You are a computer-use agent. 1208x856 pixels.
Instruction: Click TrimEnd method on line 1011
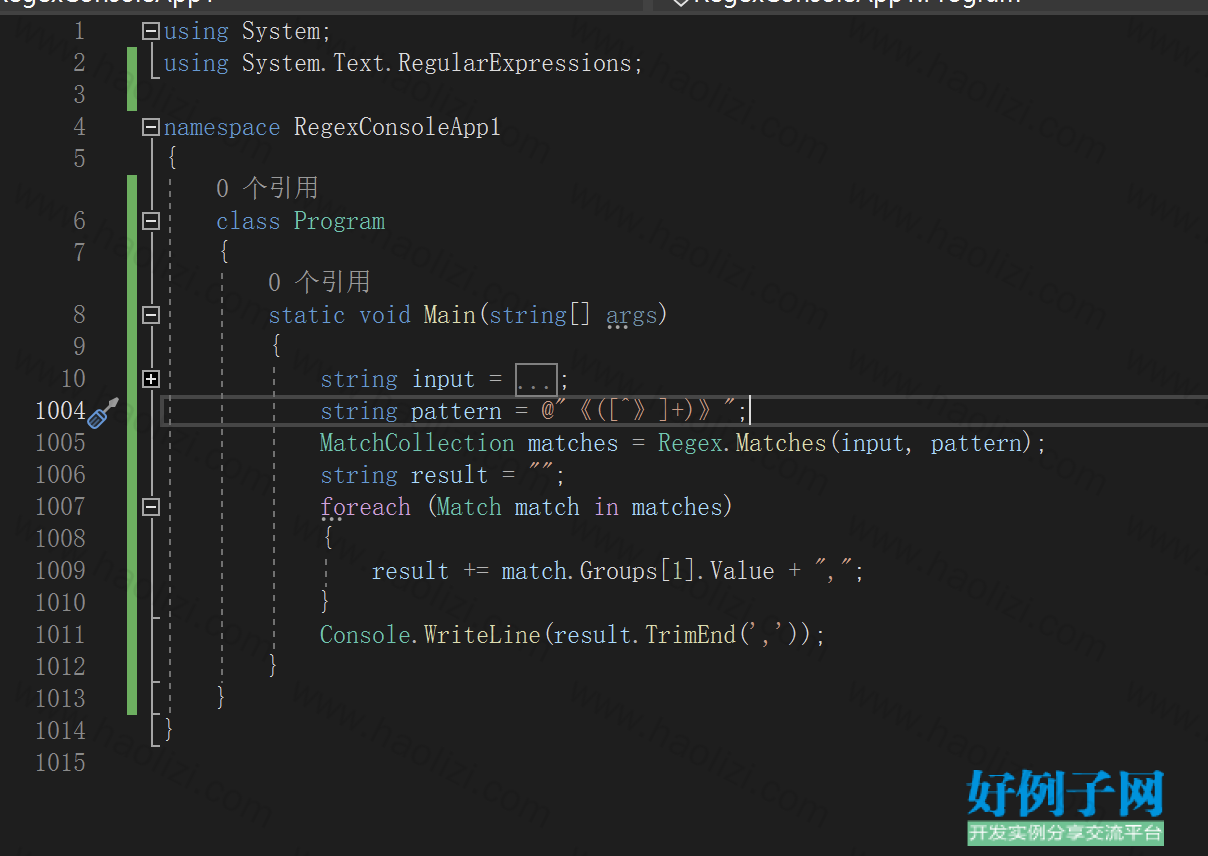click(x=690, y=635)
